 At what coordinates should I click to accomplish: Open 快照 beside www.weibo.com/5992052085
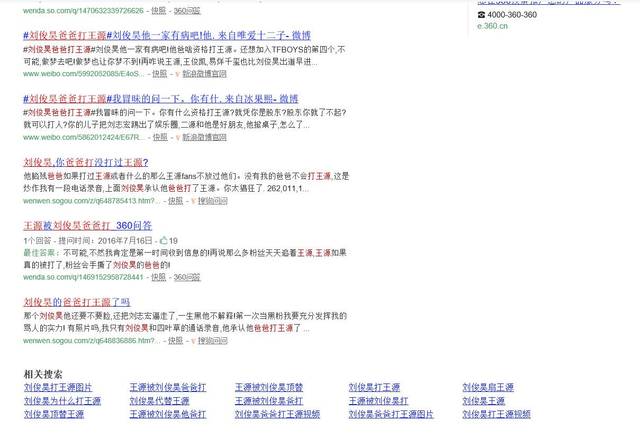(160, 74)
